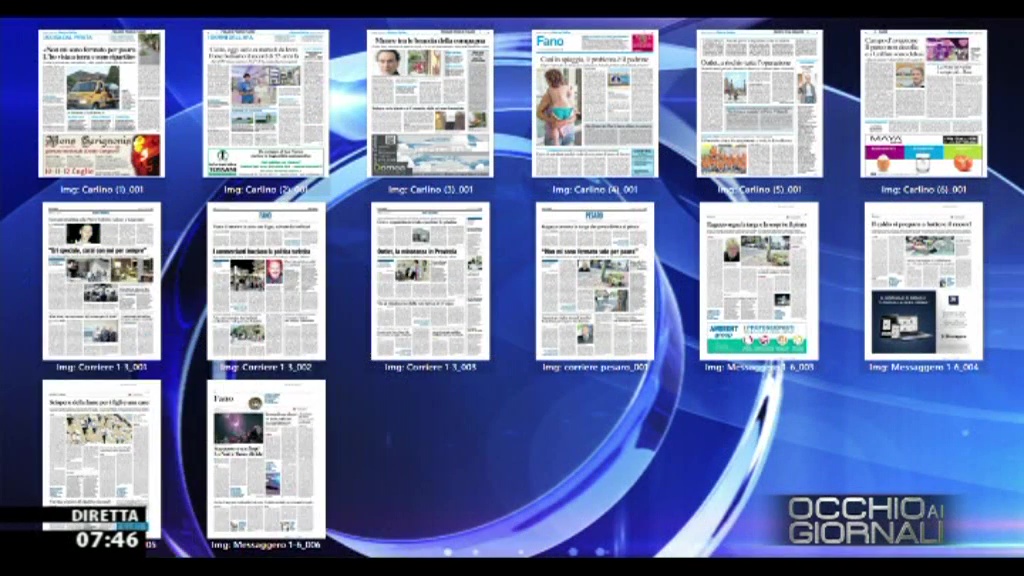Viewport: 1024px width, 576px height.
Task: Open the Carlino (5)_001 newspaper page thumbnail
Action: click(760, 103)
